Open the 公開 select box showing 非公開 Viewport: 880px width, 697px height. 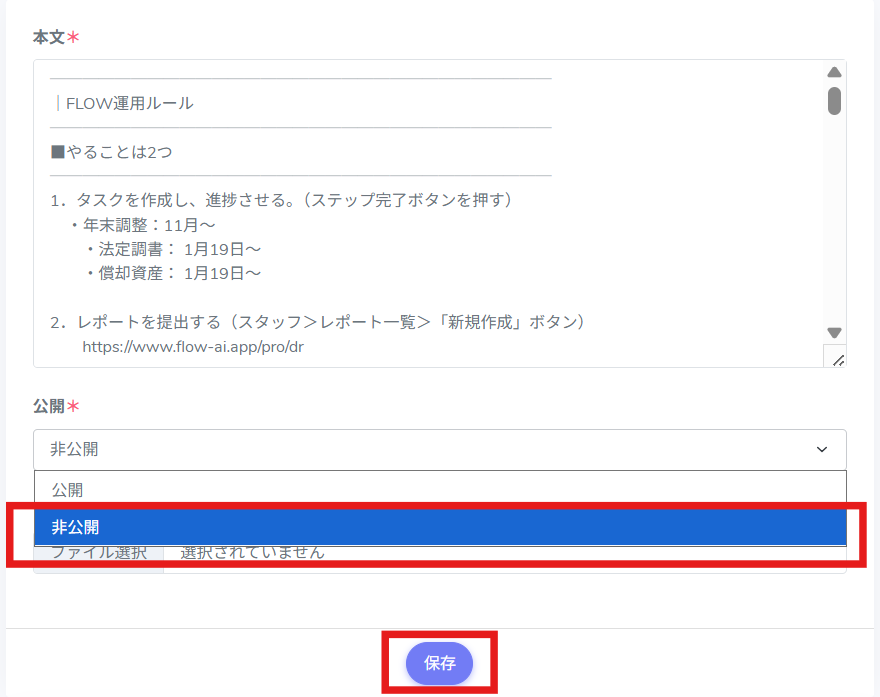pos(439,450)
